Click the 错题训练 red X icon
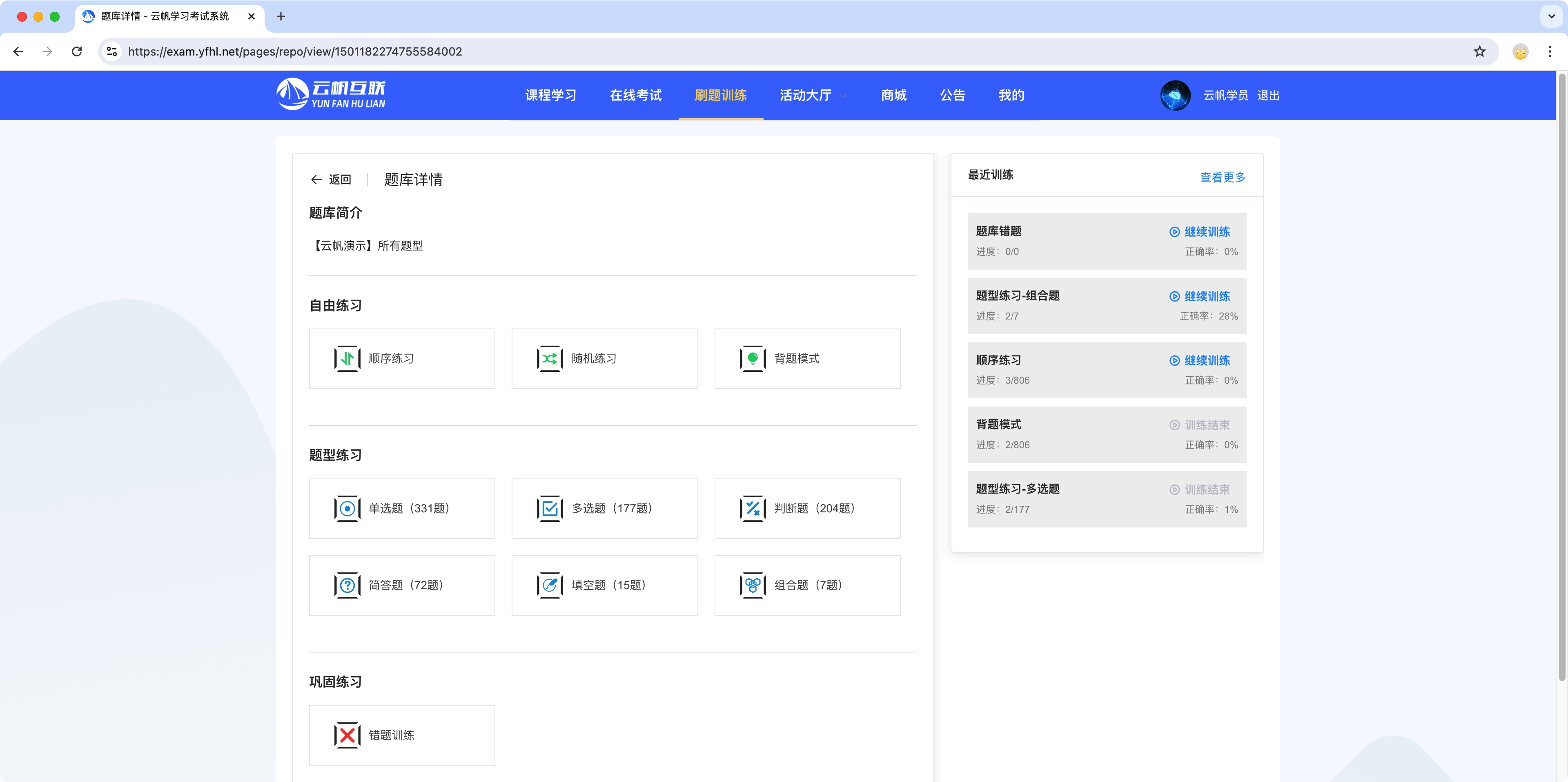 [x=347, y=735]
